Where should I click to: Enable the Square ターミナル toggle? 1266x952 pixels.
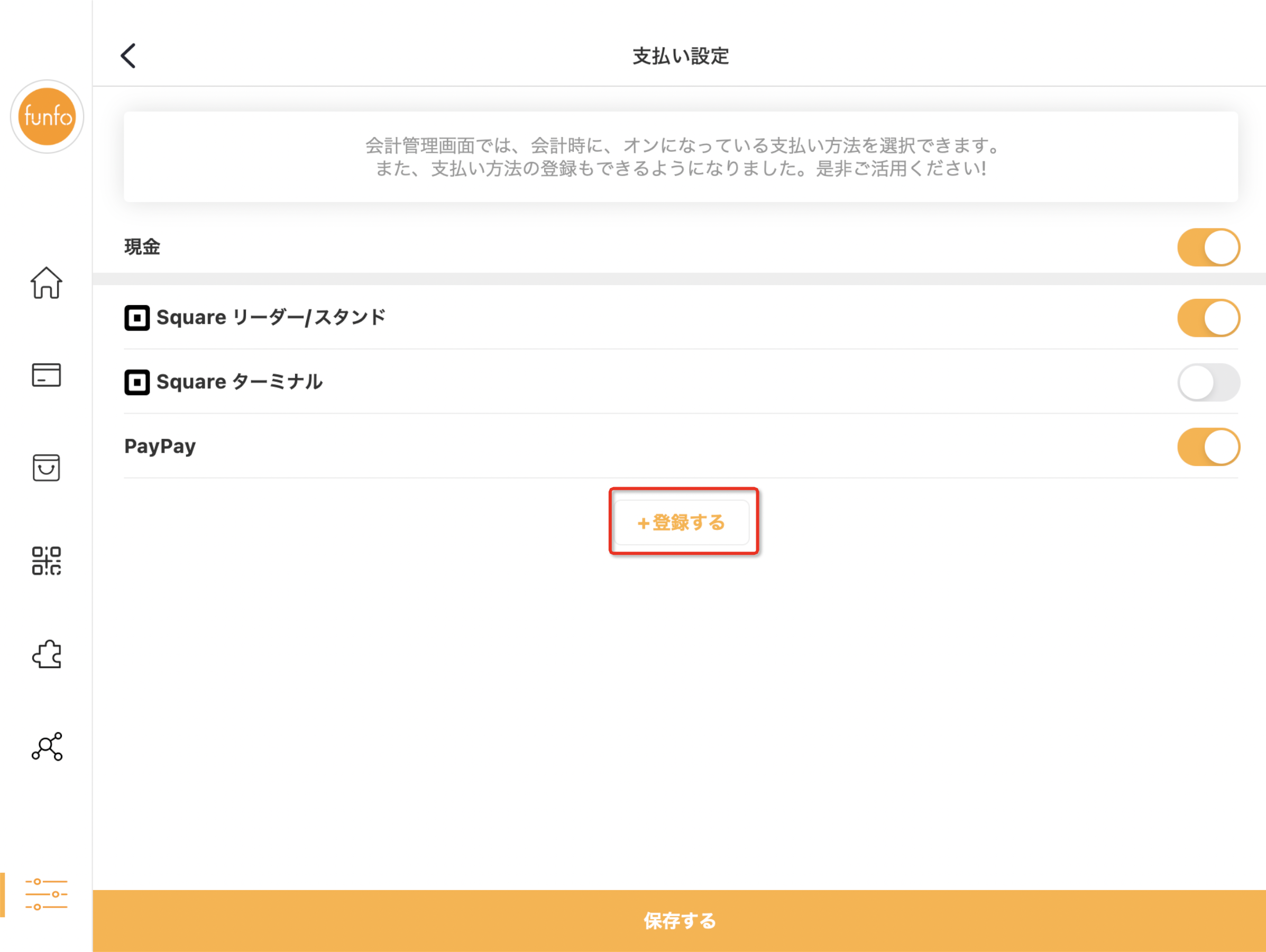(1208, 382)
